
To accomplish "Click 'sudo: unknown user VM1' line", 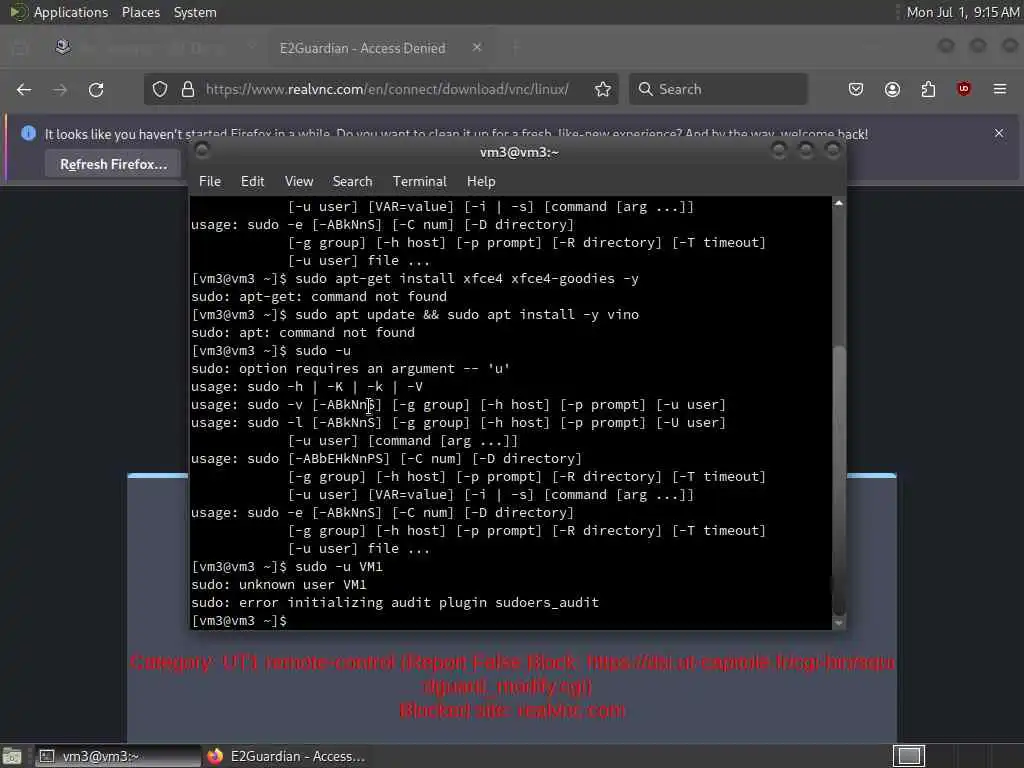I will pyautogui.click(x=279, y=584).
